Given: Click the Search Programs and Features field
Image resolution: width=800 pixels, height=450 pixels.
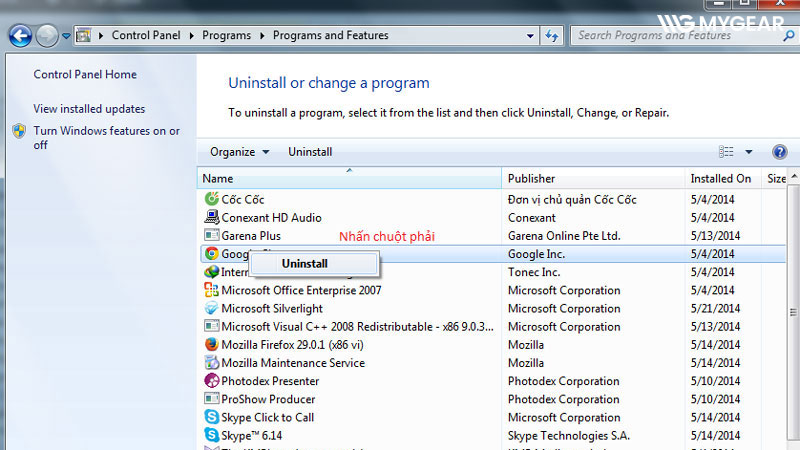Looking at the screenshot, I should click(x=665, y=36).
